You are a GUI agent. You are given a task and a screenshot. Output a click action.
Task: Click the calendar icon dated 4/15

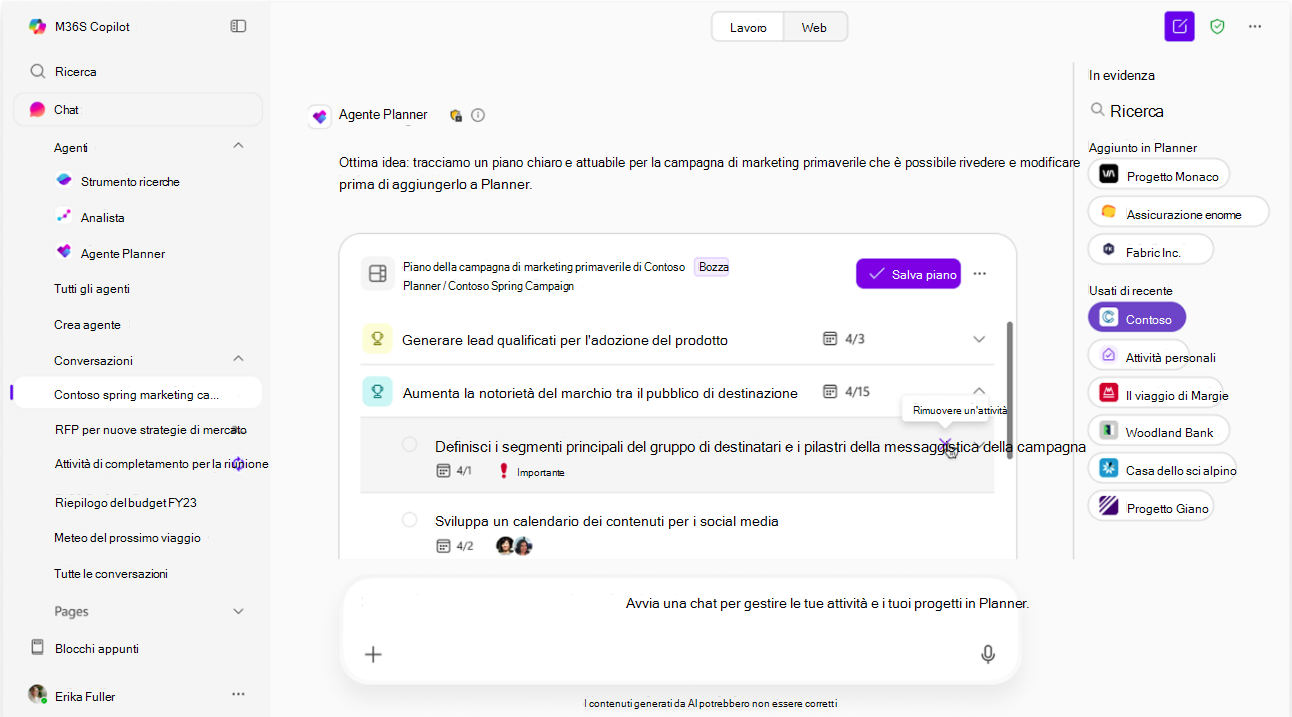(830, 391)
